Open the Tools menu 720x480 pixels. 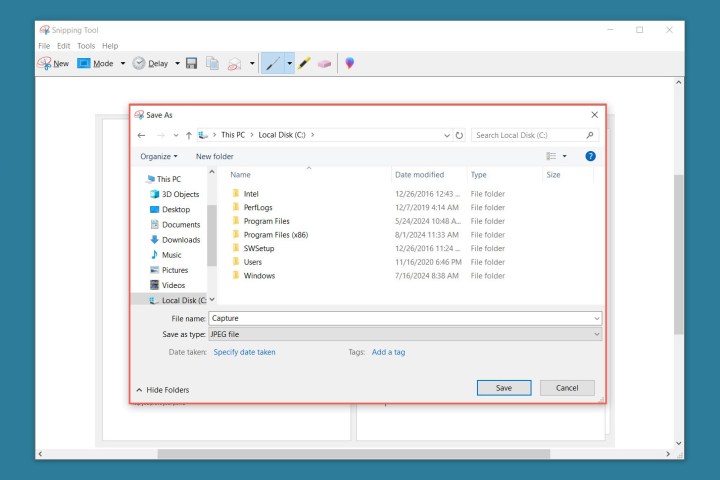coord(86,46)
